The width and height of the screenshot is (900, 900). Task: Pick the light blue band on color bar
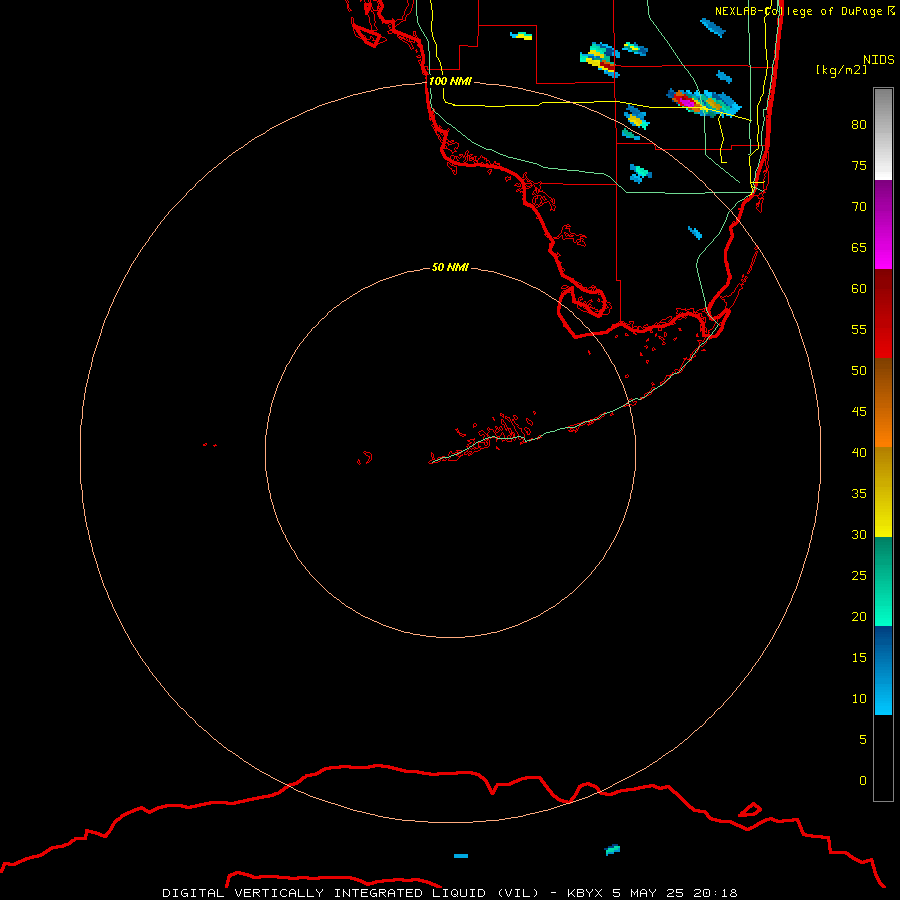pos(883,670)
